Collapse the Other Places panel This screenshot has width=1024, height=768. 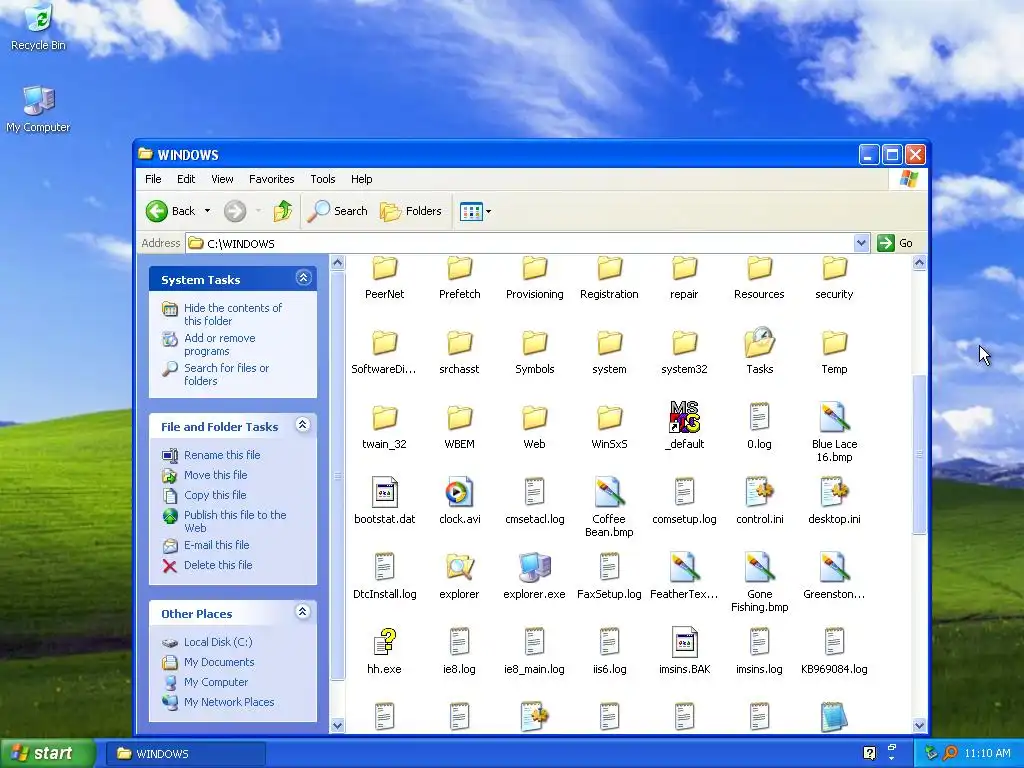(x=303, y=612)
